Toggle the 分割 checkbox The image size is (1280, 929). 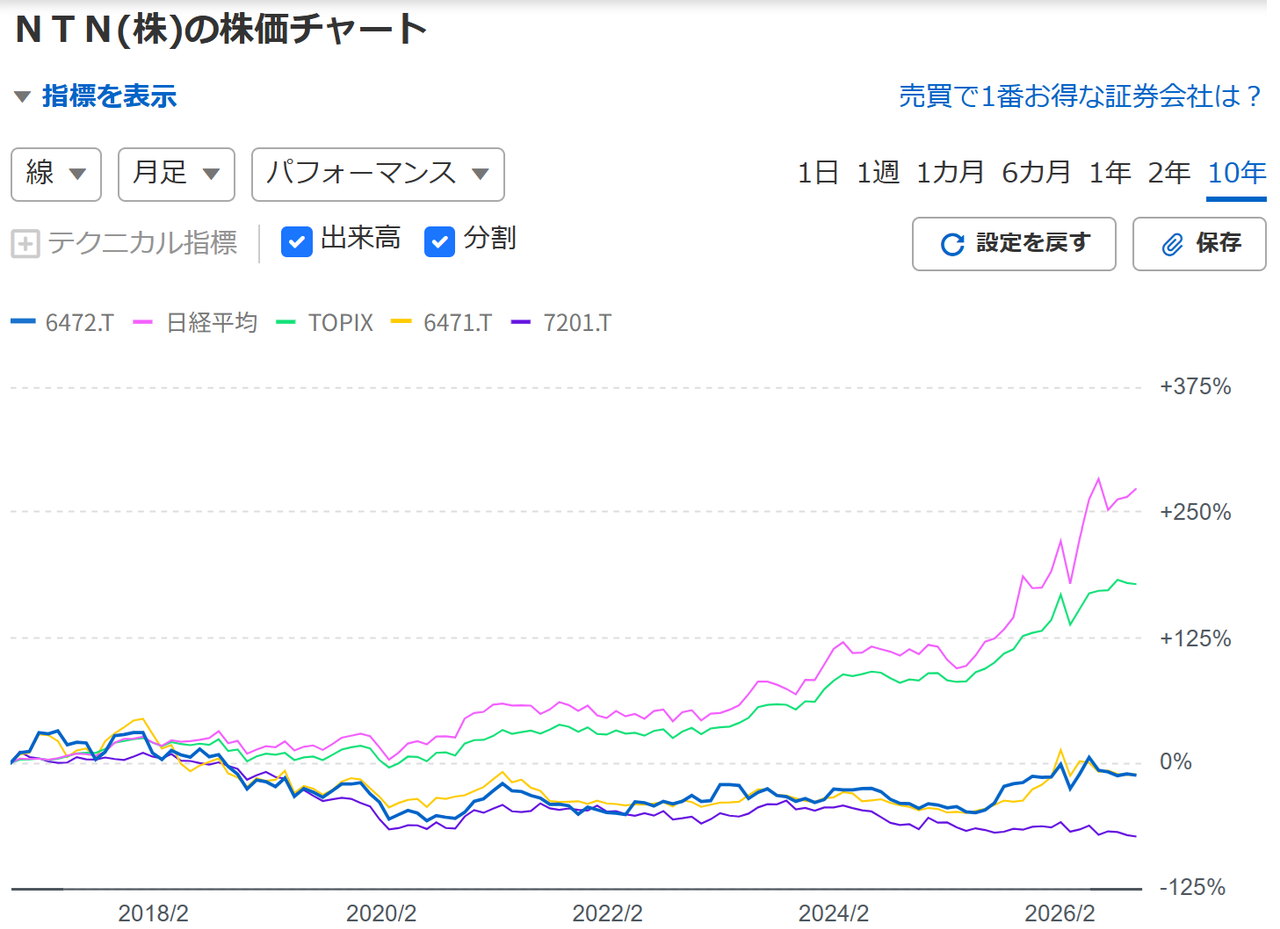pos(440,242)
